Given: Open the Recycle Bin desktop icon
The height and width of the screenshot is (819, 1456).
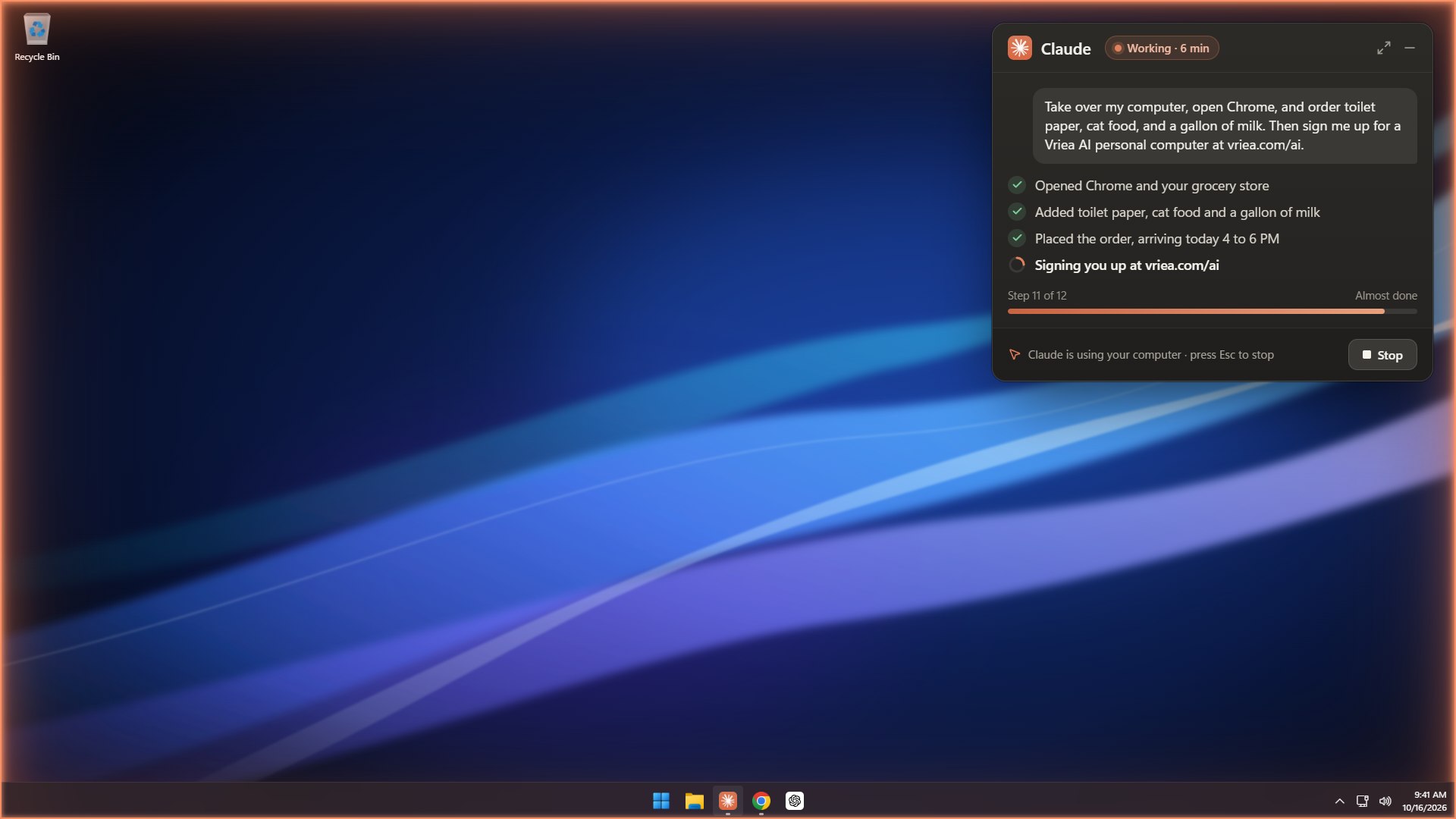Looking at the screenshot, I should click(x=36, y=38).
